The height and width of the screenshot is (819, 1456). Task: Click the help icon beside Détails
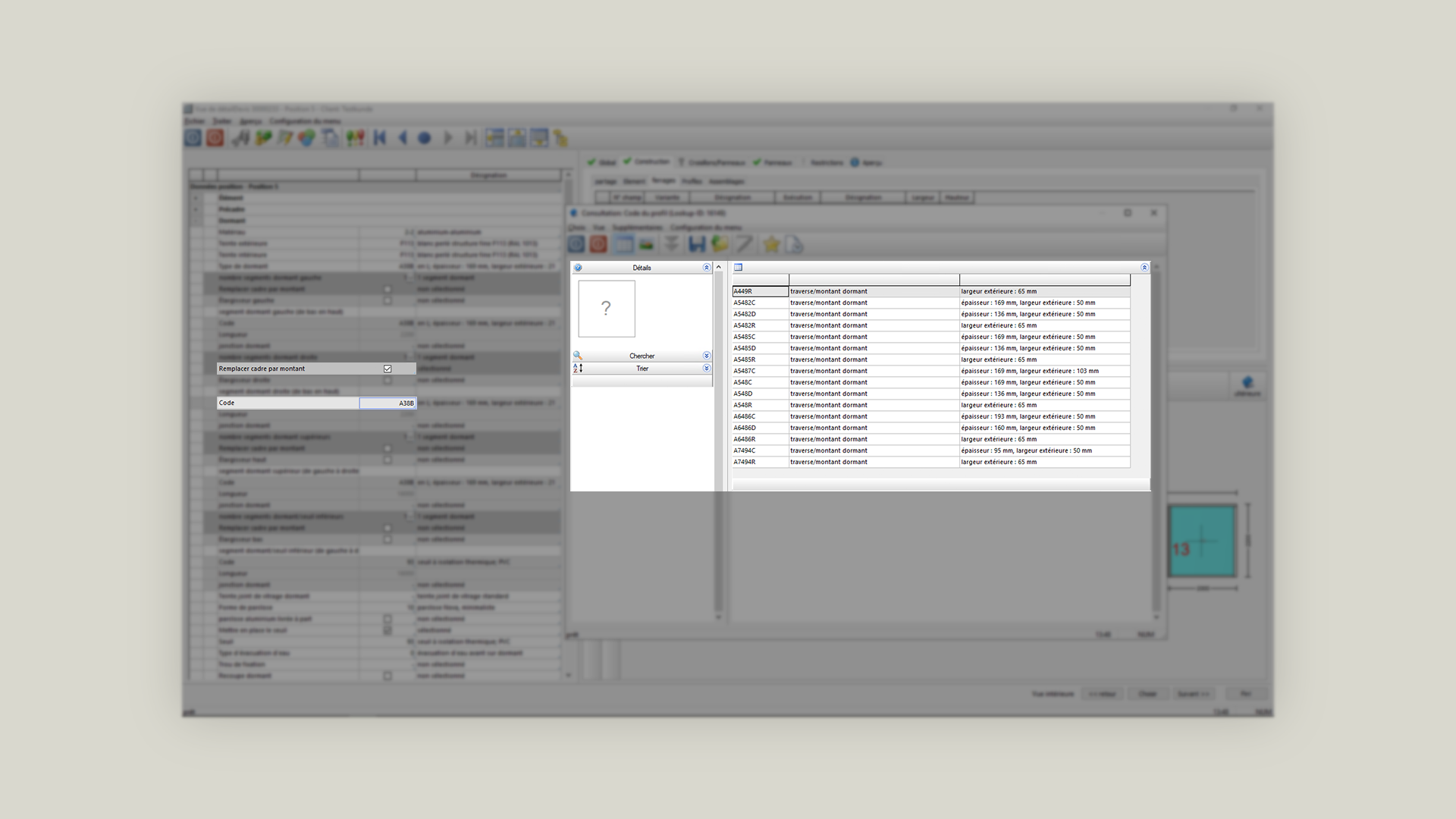578,268
